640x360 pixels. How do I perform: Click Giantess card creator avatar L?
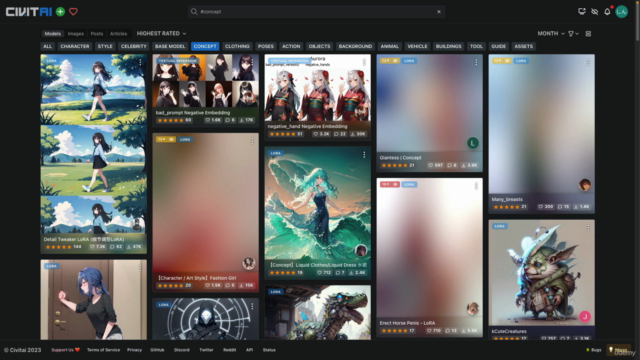(473, 143)
